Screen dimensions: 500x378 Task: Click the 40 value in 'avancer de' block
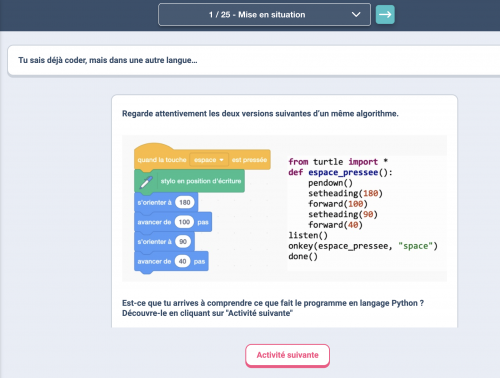[x=182, y=261]
